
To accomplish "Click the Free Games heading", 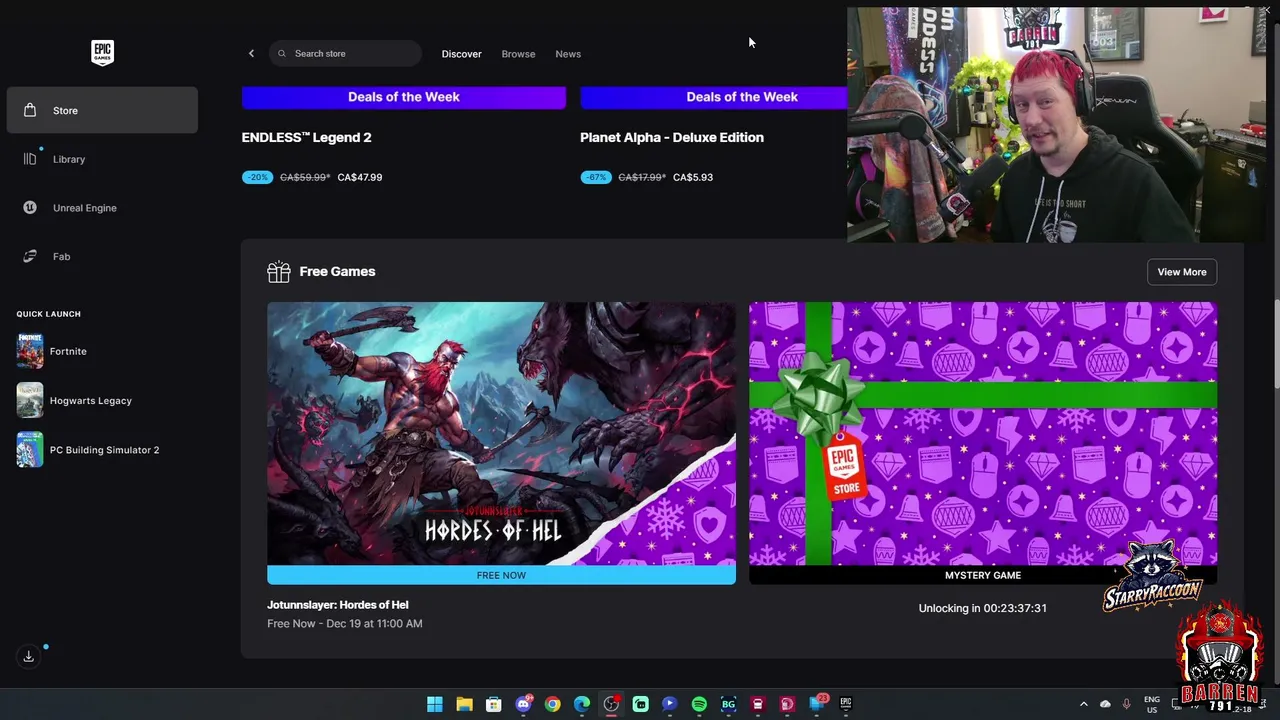I will (337, 271).
